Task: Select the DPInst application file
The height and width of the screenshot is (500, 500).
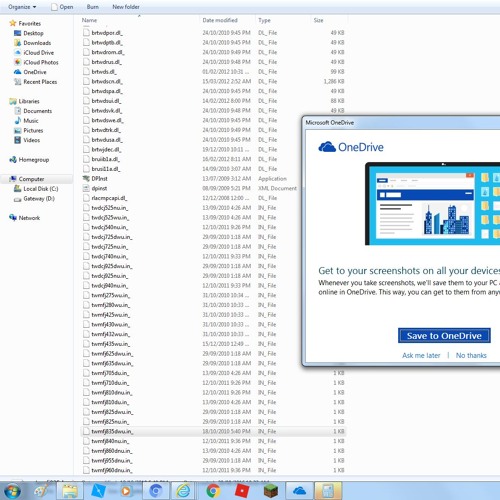Action: [99, 179]
